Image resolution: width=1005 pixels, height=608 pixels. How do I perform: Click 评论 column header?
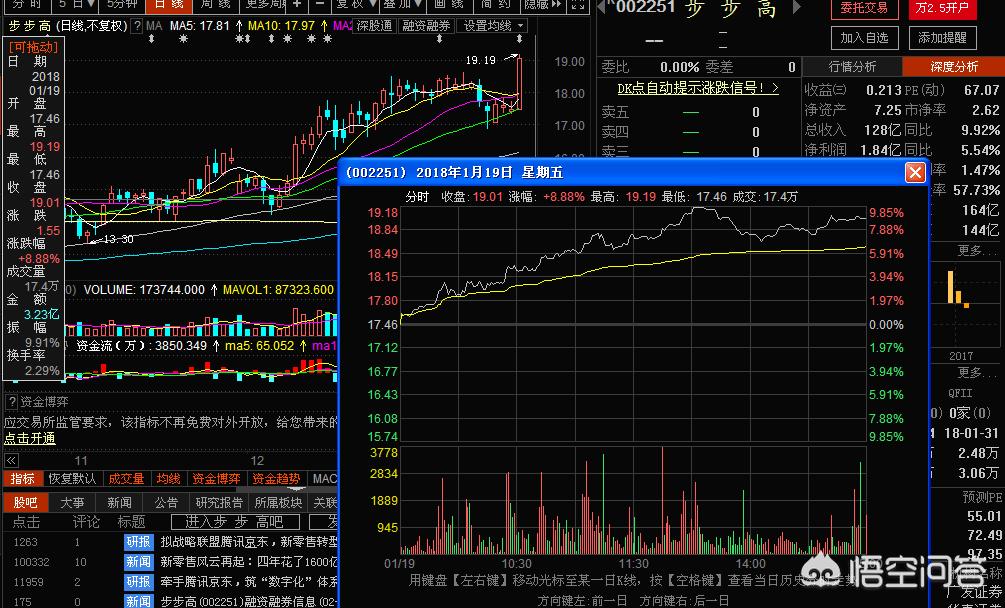(x=86, y=522)
